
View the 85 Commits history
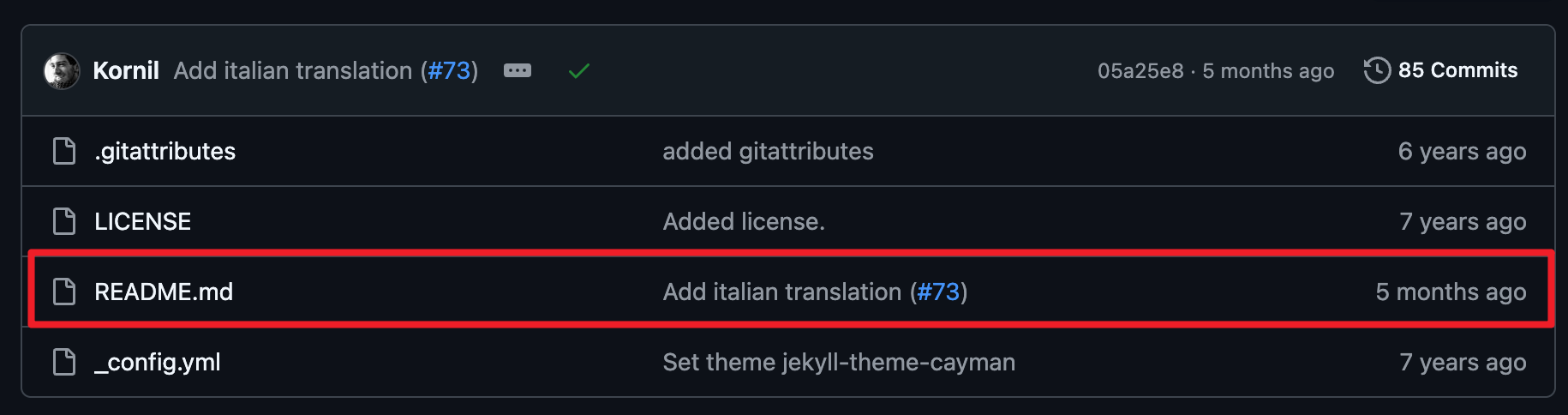tap(1457, 70)
